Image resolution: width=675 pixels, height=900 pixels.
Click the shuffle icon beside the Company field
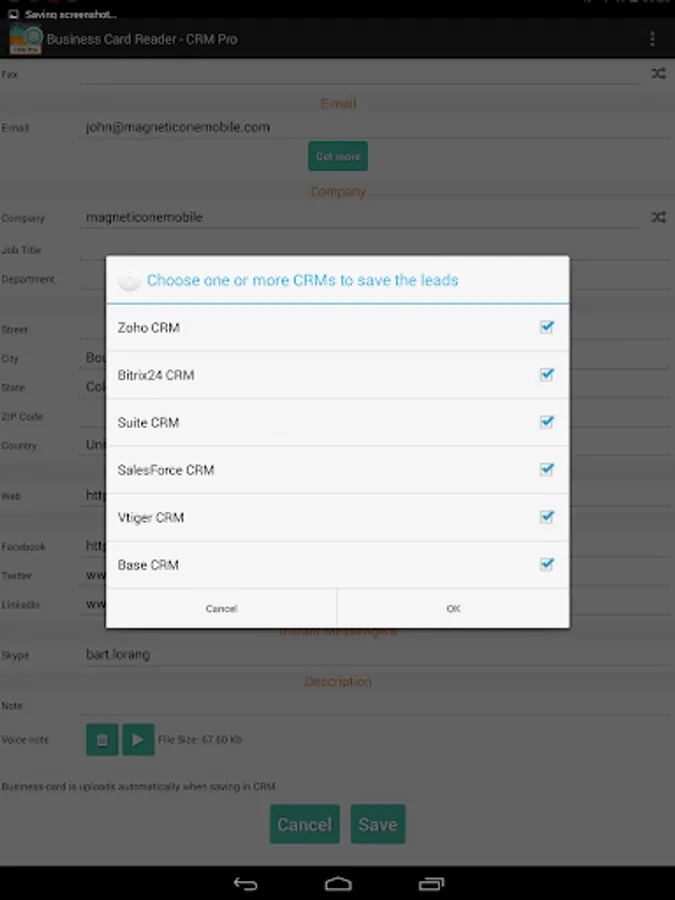[x=658, y=217]
